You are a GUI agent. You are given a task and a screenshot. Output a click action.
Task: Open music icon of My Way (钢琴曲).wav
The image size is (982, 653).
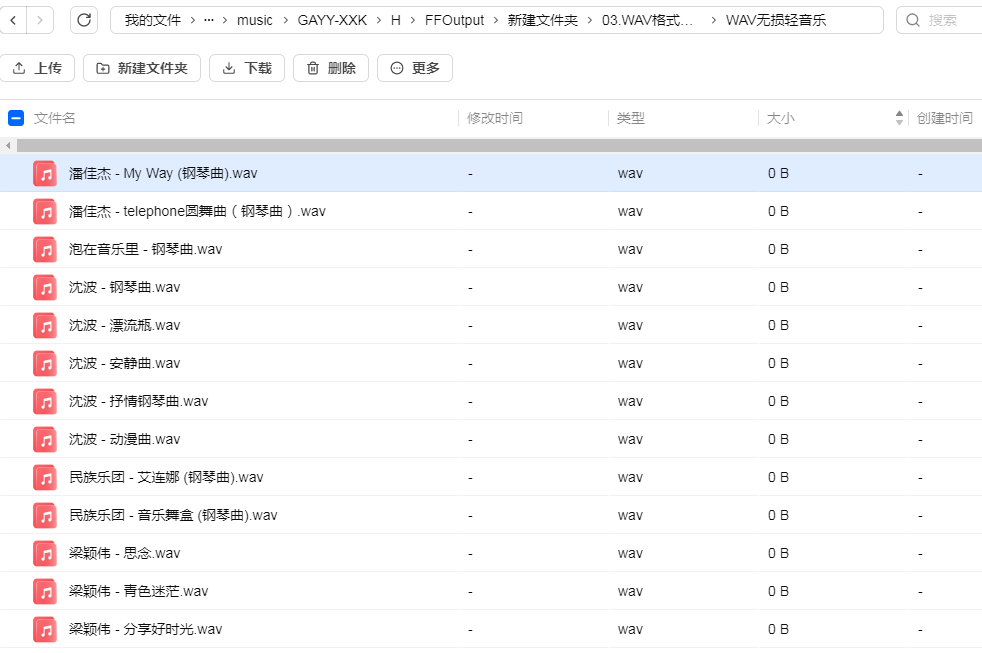(45, 173)
